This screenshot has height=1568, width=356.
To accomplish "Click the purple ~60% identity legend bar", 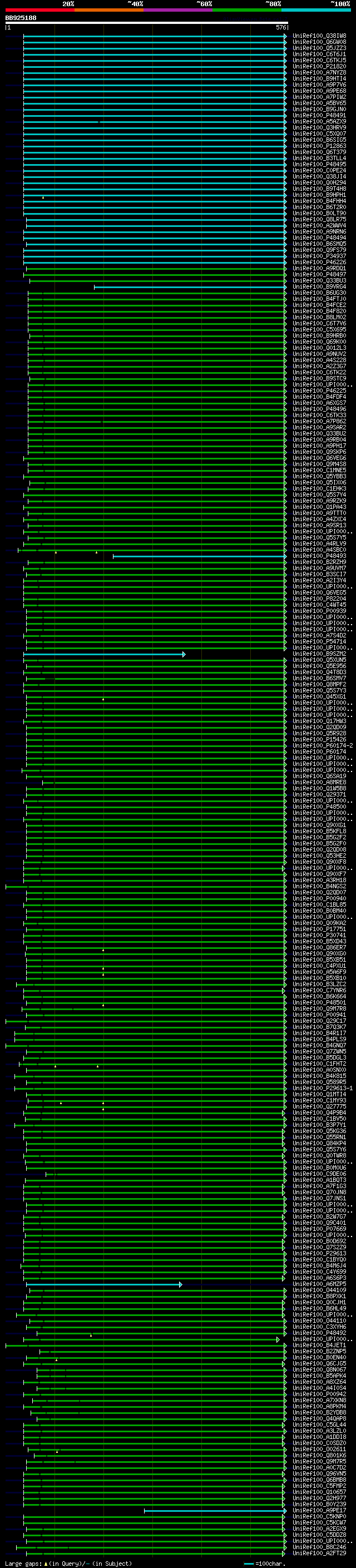I will click(x=177, y=10).
